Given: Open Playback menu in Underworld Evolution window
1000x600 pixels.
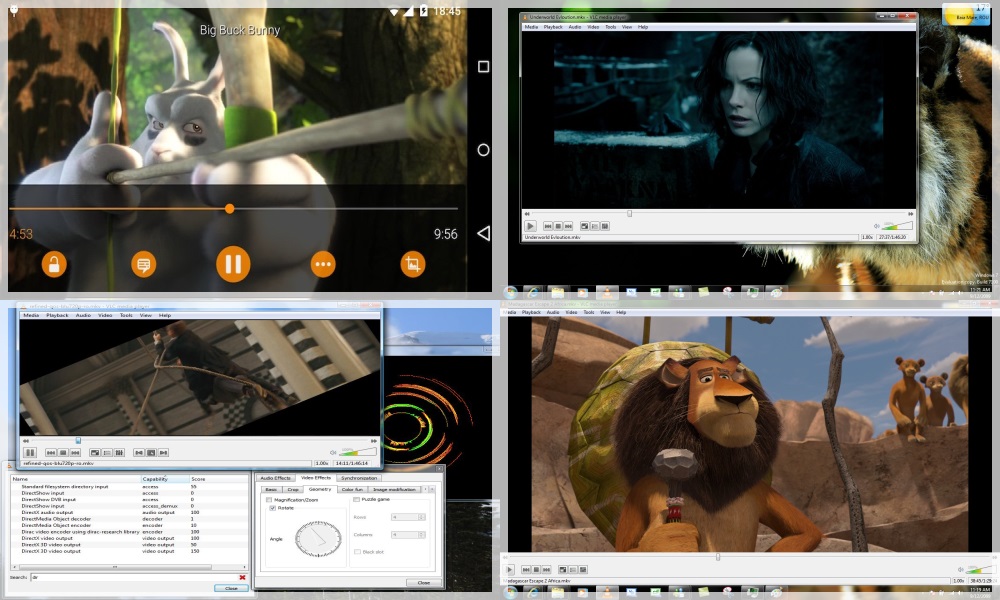Looking at the screenshot, I should pos(553,27).
